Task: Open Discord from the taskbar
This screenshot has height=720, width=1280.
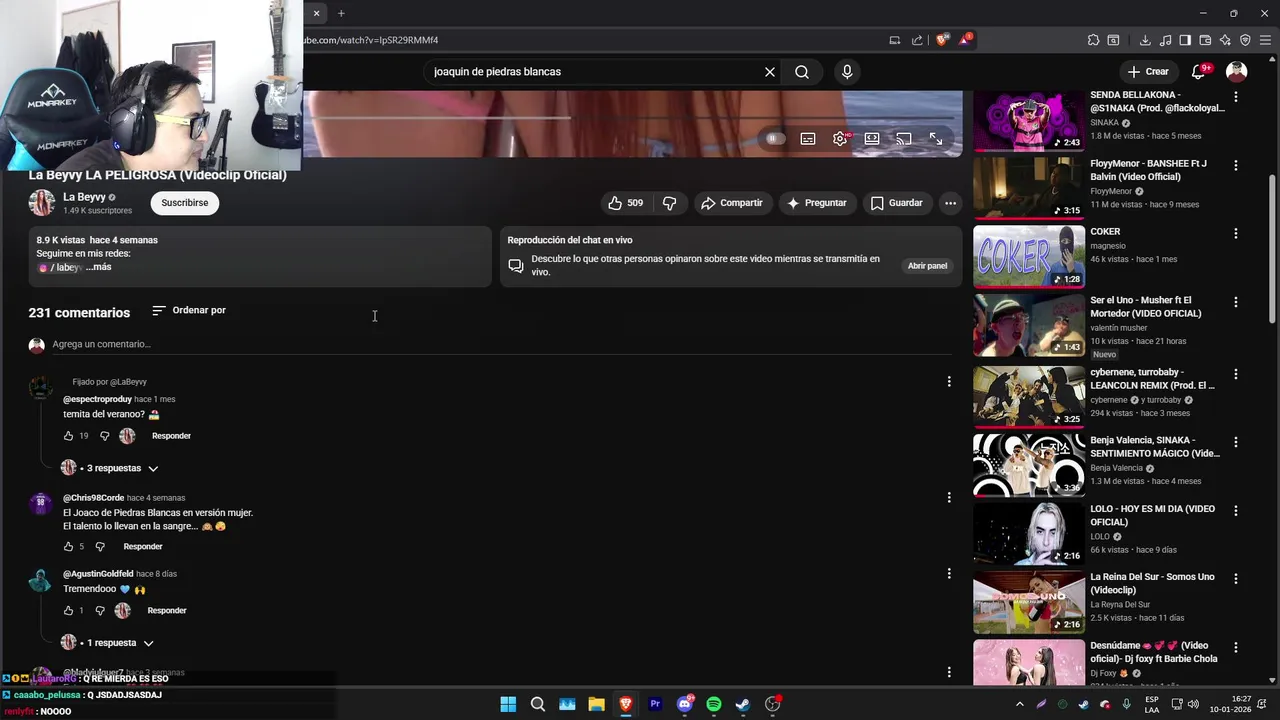Action: click(x=685, y=704)
